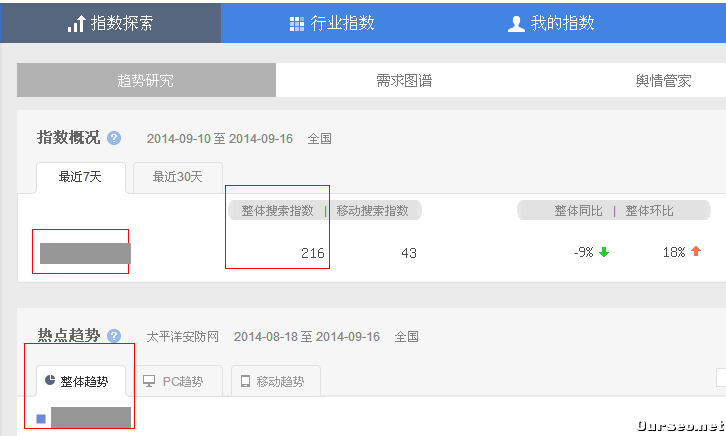Screen dimensions: 726x436
Task: Click the 移动搜索指数 column header
Action: 373,210
